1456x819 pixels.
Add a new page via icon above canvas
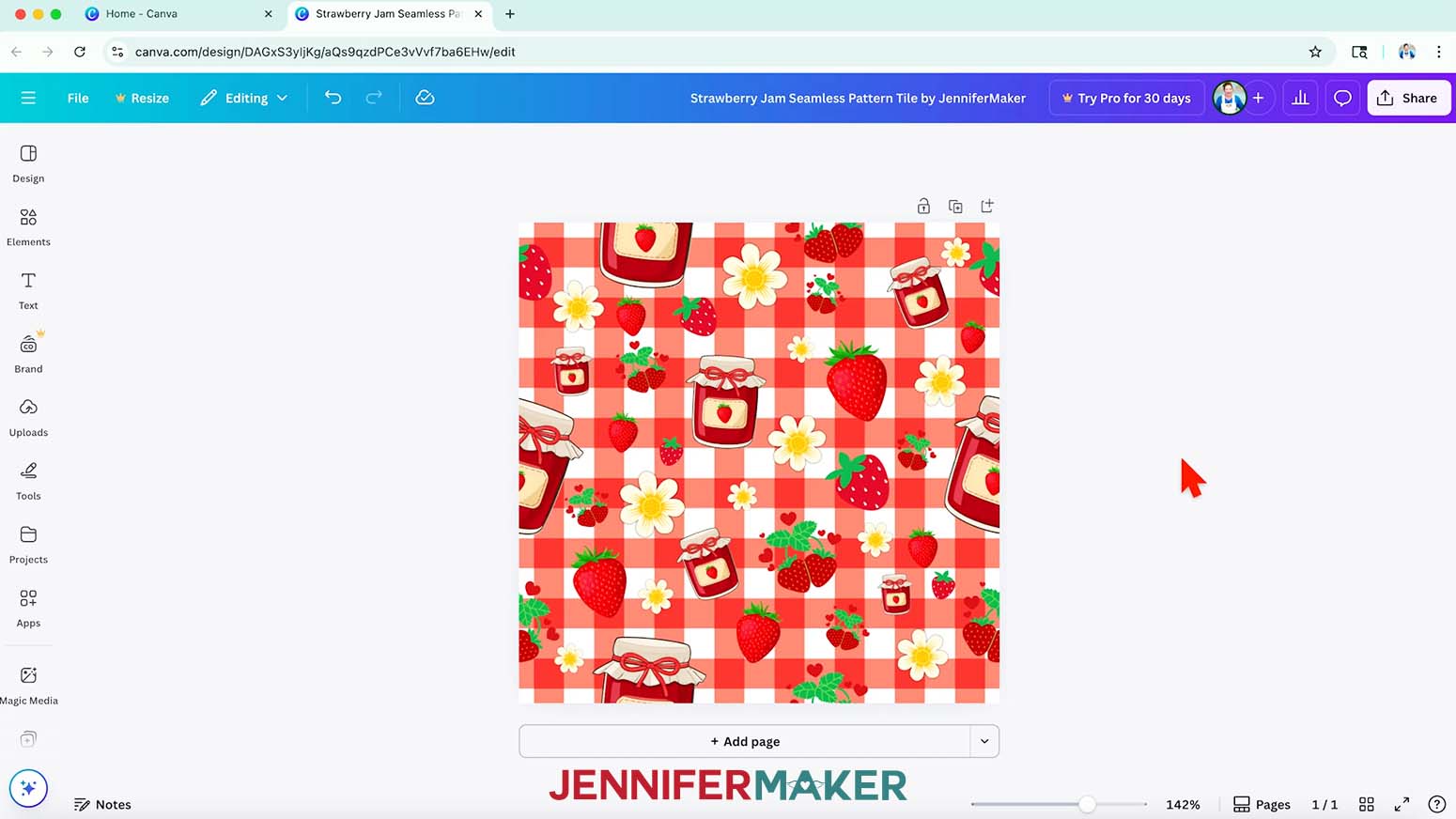point(987,206)
